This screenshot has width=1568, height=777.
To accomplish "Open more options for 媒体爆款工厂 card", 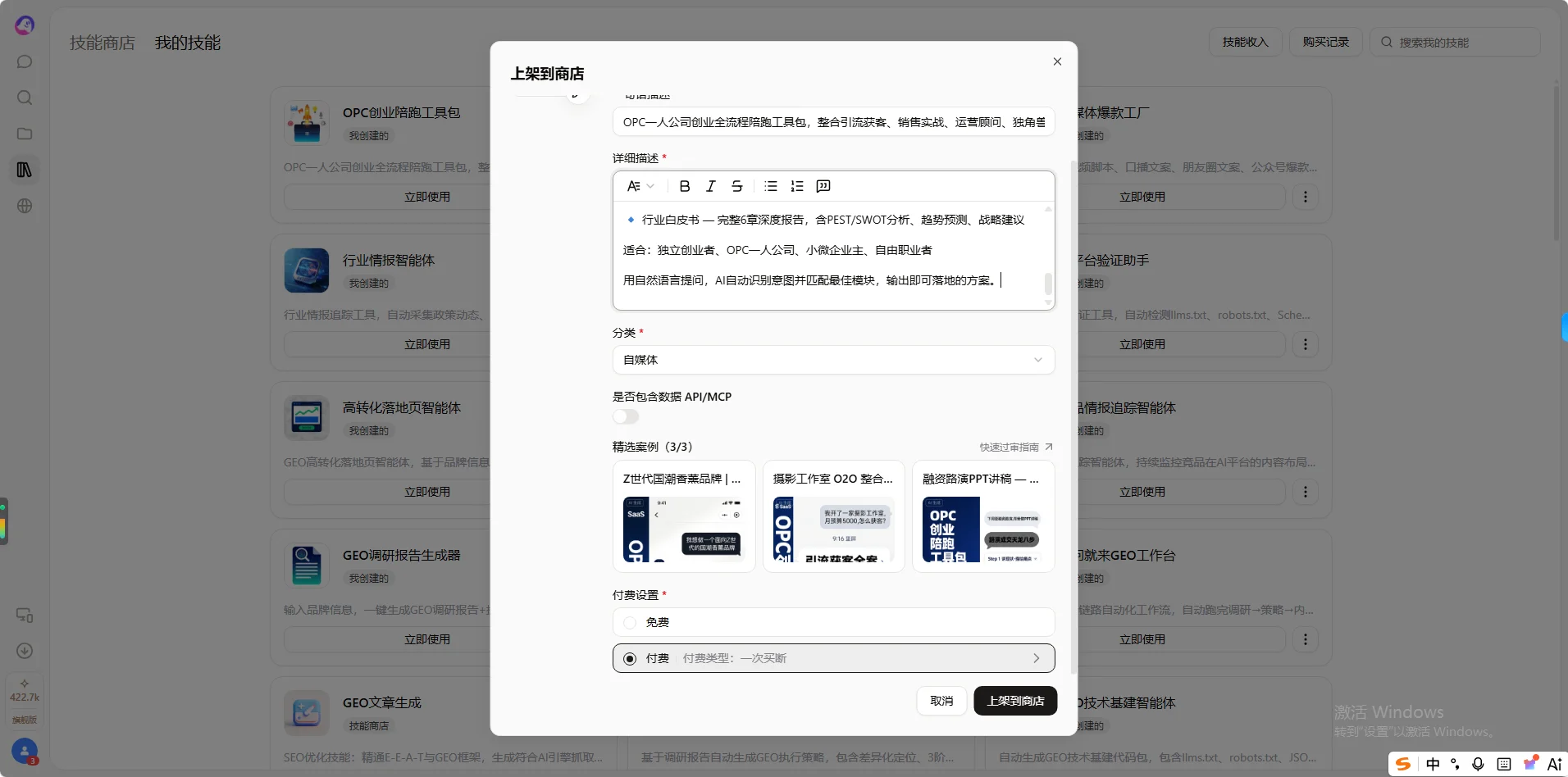I will coord(1306,197).
